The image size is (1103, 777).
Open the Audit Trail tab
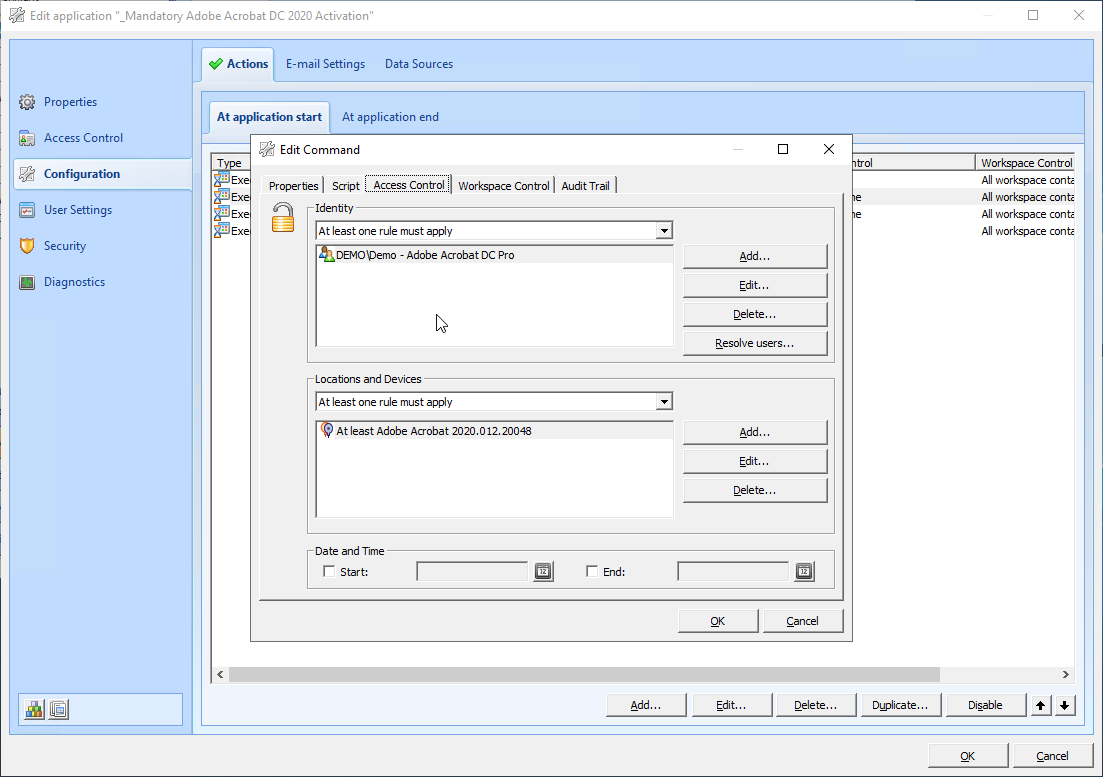pos(585,186)
